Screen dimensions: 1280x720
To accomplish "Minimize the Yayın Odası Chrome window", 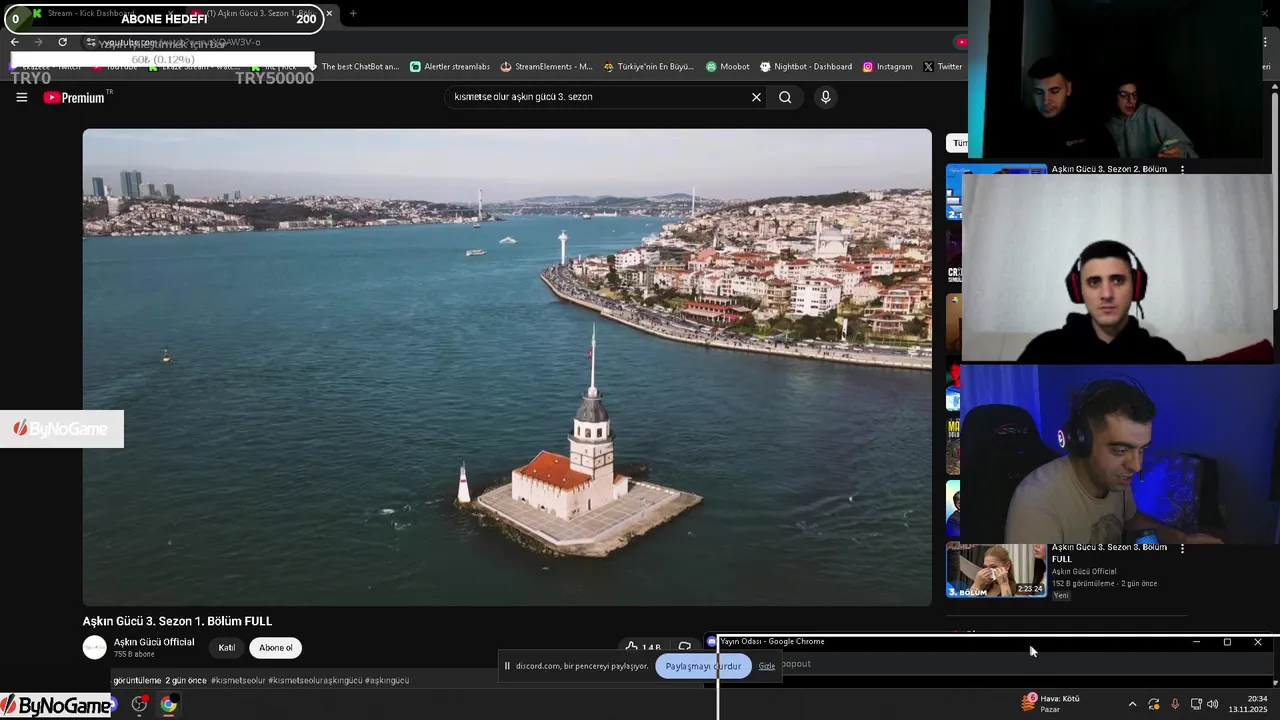I will pos(1196,642).
